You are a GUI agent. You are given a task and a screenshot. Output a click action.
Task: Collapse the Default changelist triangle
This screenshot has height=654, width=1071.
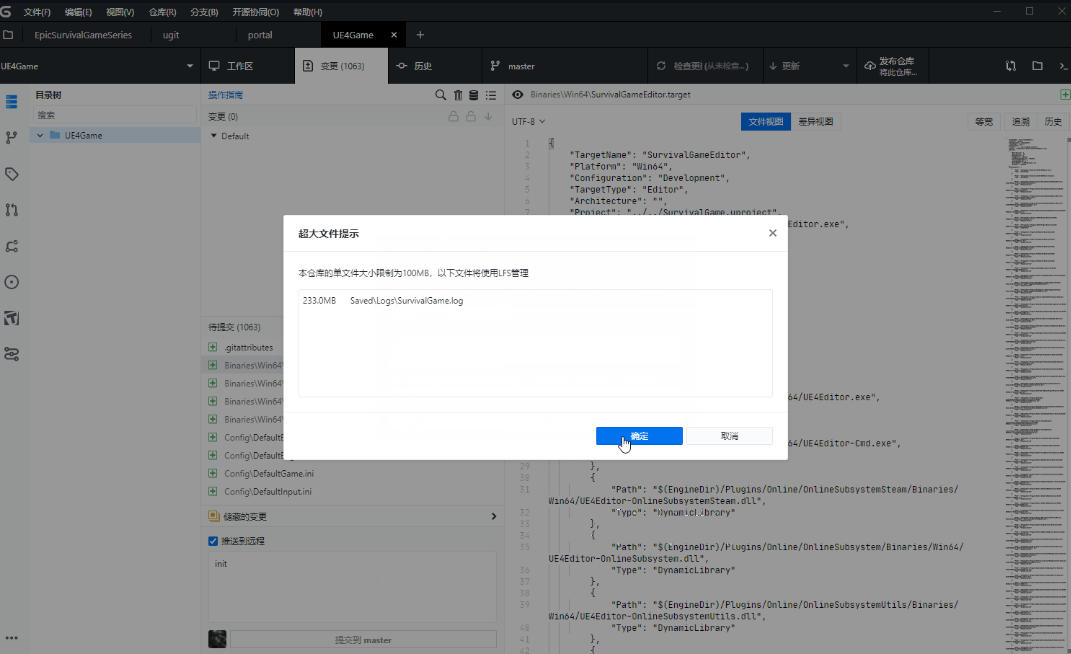[213, 136]
